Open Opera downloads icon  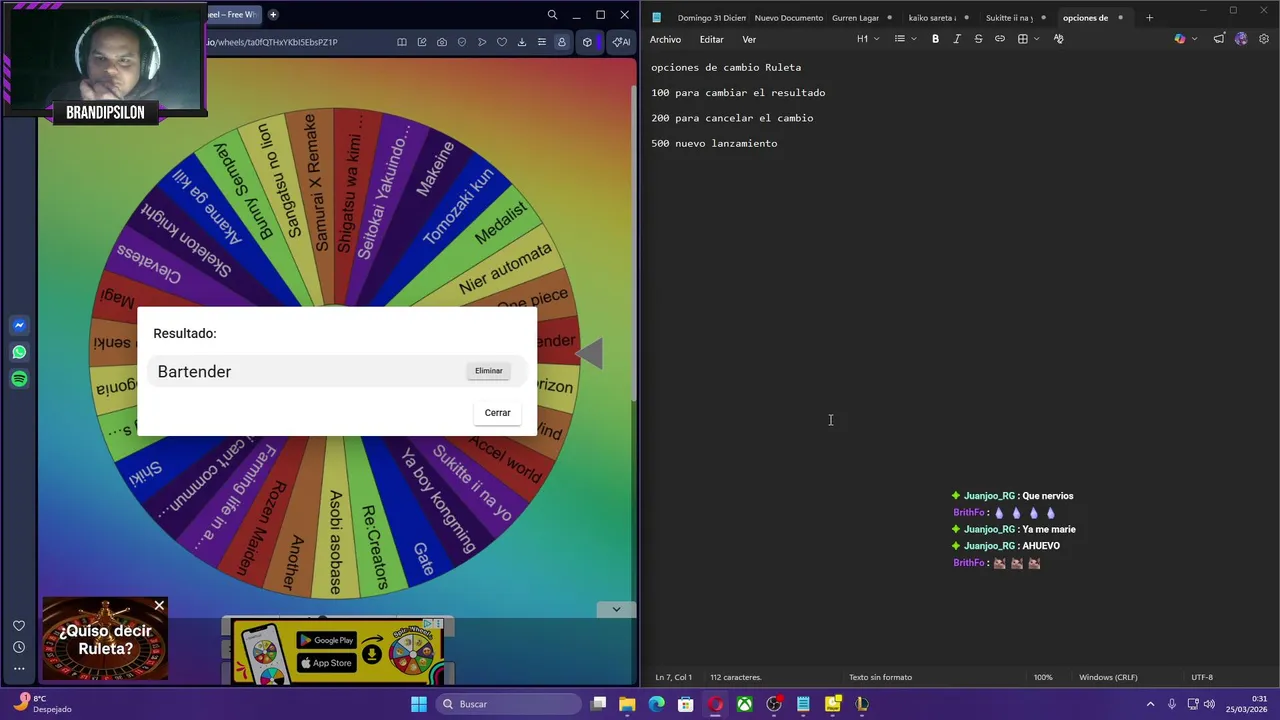pos(521,42)
